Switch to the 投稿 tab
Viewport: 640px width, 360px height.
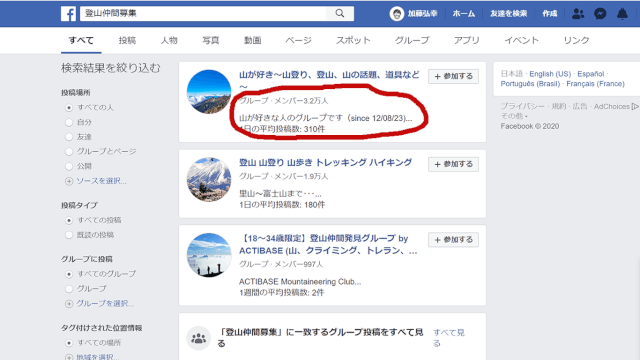tap(127, 40)
